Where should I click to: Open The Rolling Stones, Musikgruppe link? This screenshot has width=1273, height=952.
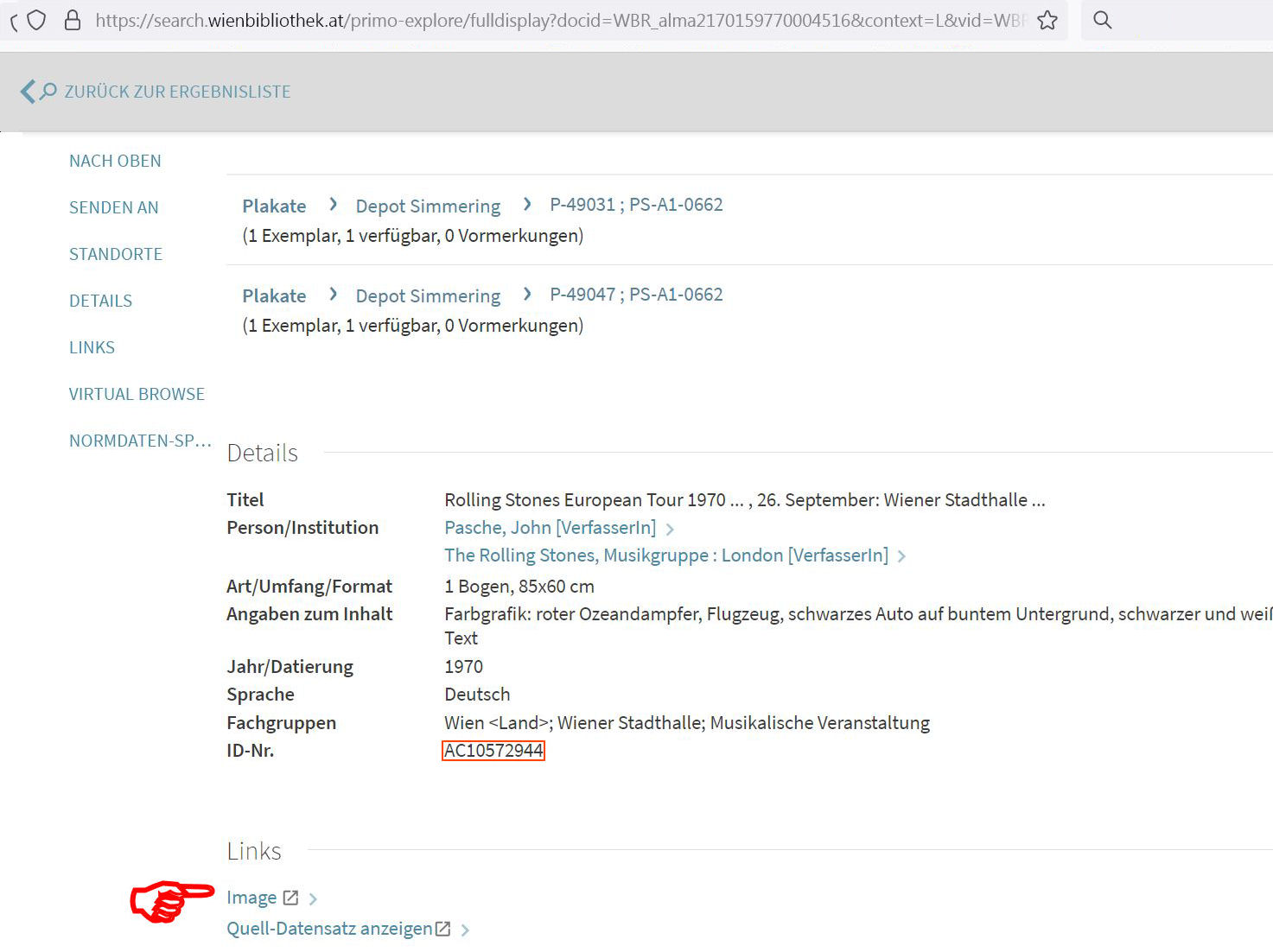[x=666, y=555]
